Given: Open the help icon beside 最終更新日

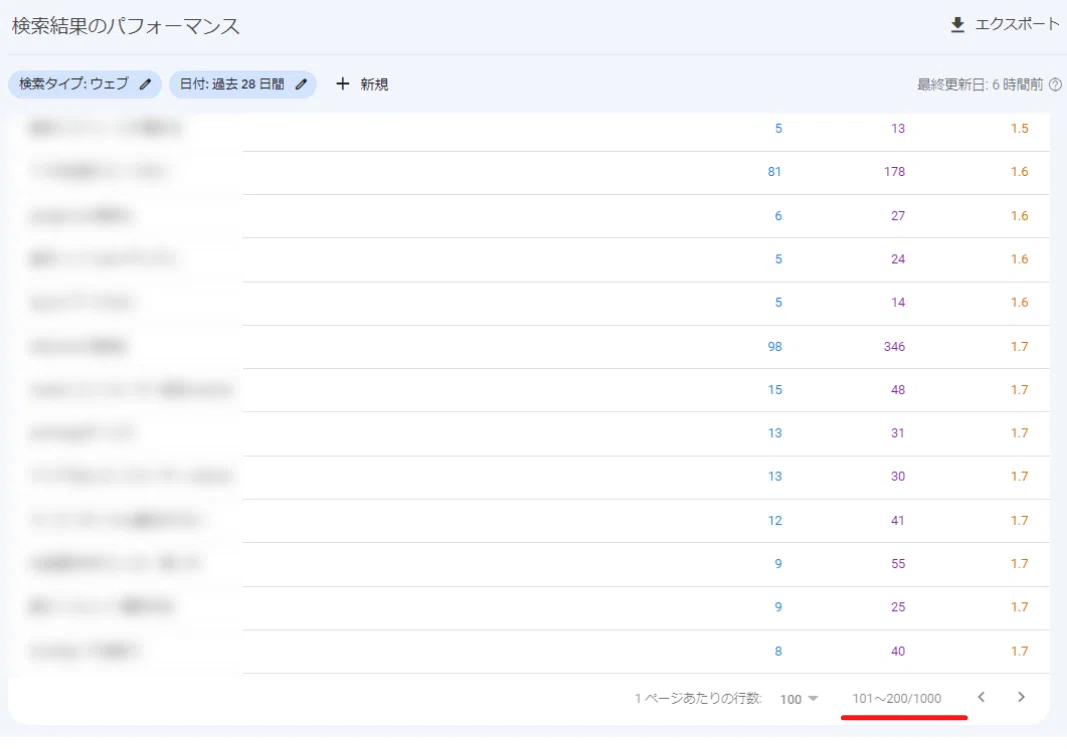Looking at the screenshot, I should click(x=1055, y=84).
